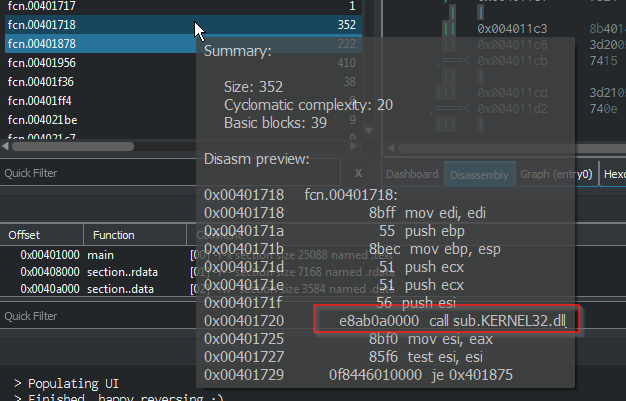This screenshot has height=401, width=626.
Task: Select function fcn.00401718 row
Action: (183, 25)
